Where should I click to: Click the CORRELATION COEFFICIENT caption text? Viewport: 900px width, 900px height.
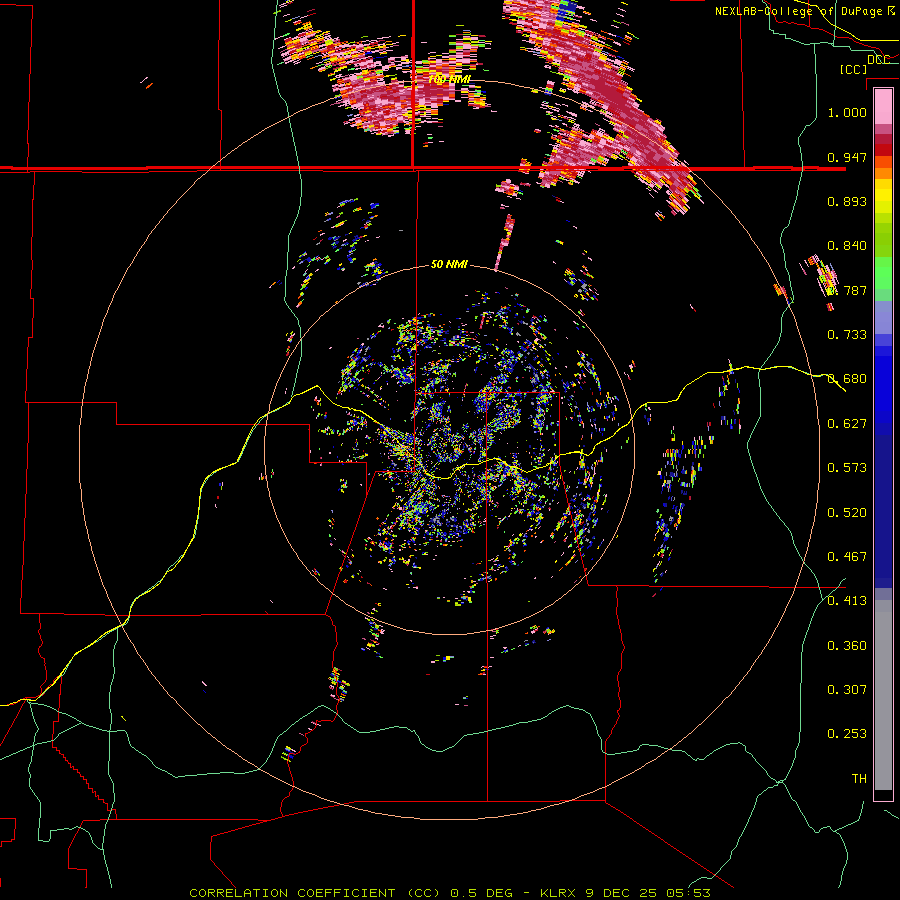tap(314, 893)
